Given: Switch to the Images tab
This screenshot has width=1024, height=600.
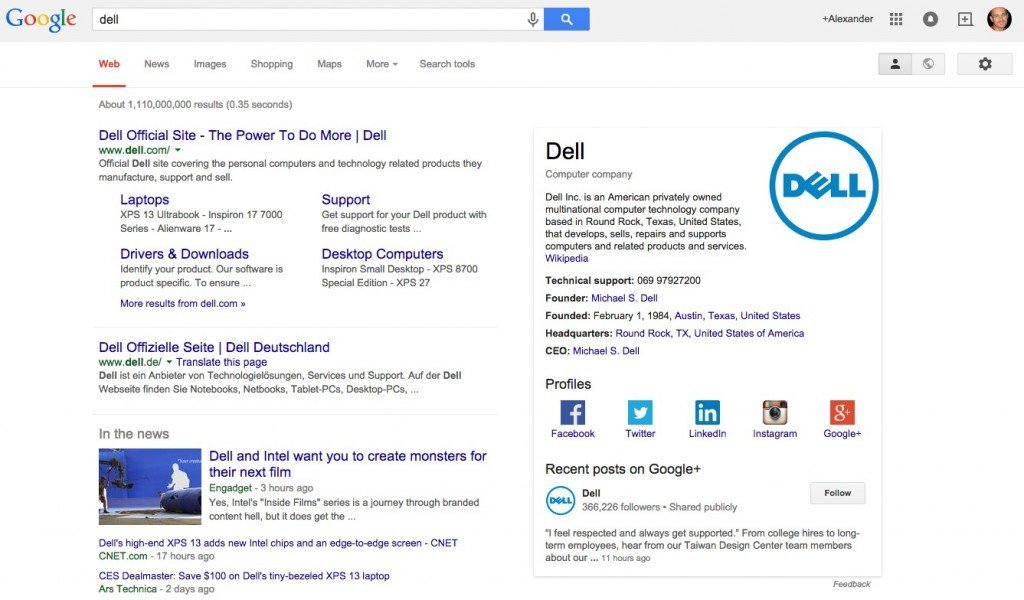Looking at the screenshot, I should [210, 64].
